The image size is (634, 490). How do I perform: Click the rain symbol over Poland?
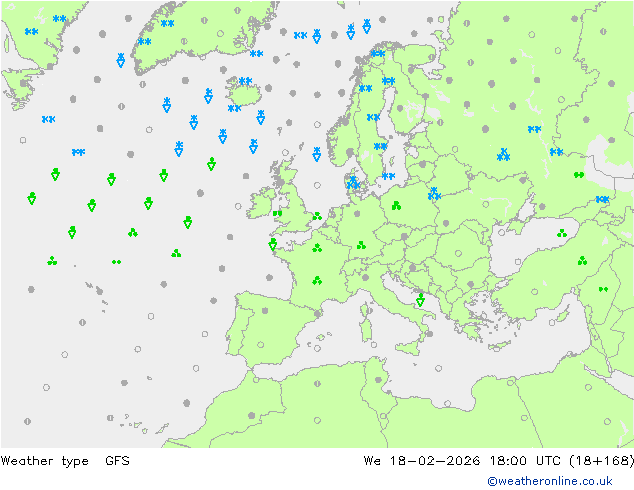click(396, 206)
